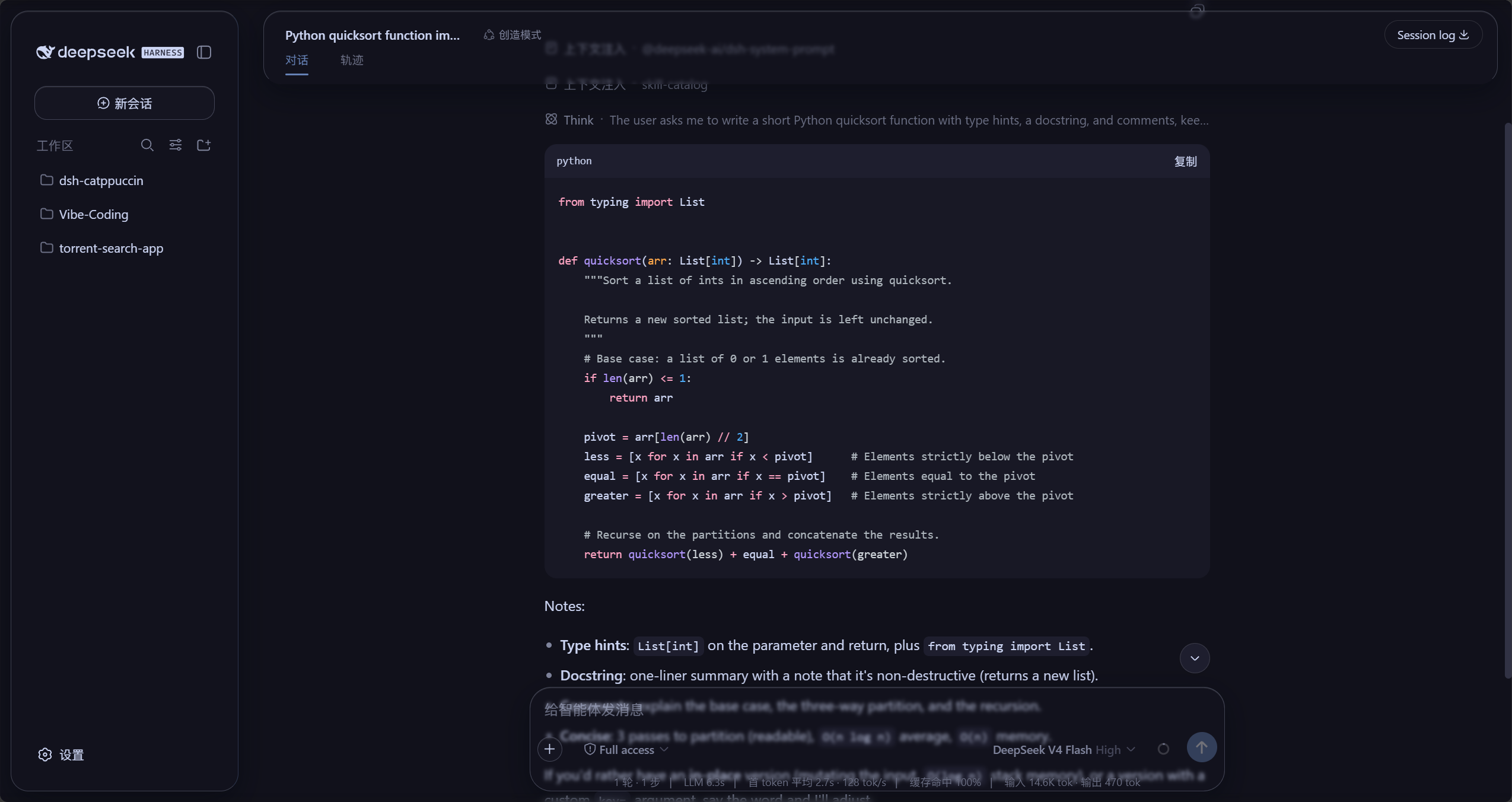Click the '缓存命中 100%' status entry
1512x802 pixels.
(945, 782)
